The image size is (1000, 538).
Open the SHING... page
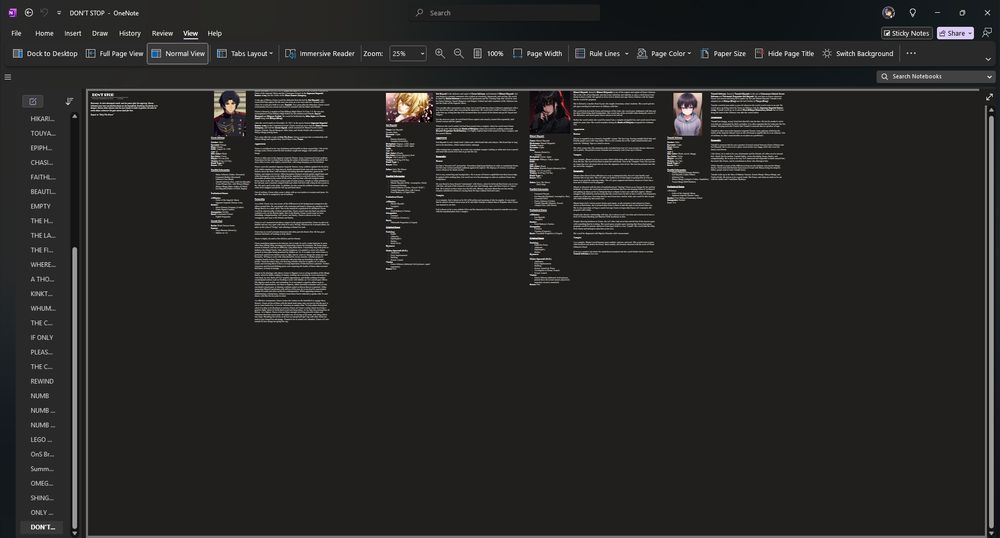click(43, 498)
